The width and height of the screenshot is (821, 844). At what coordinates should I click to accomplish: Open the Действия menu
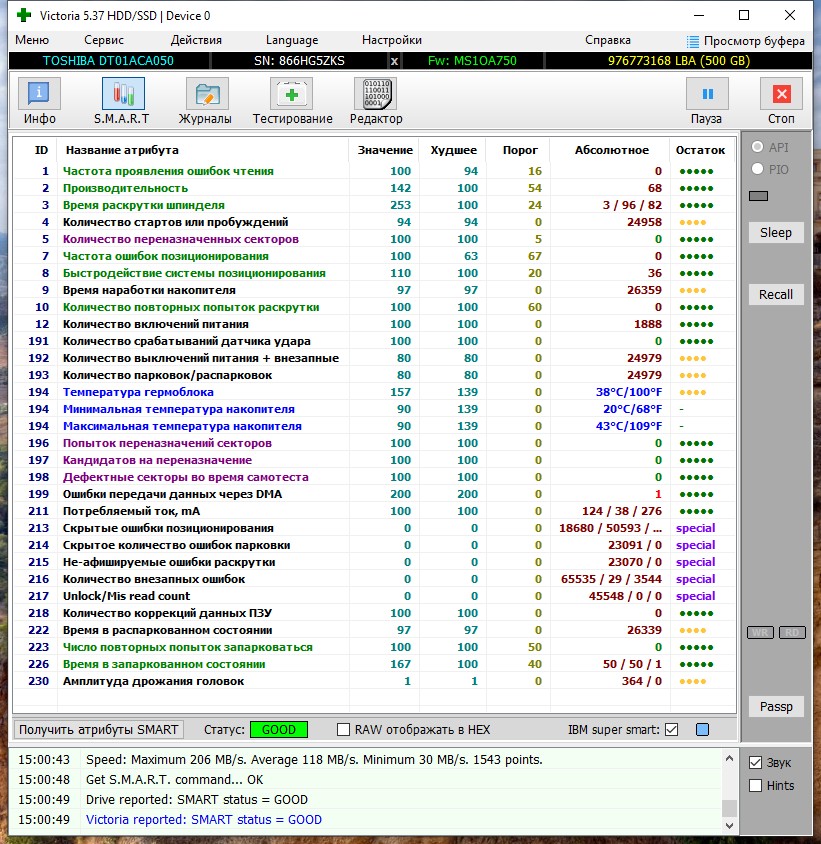(x=196, y=40)
